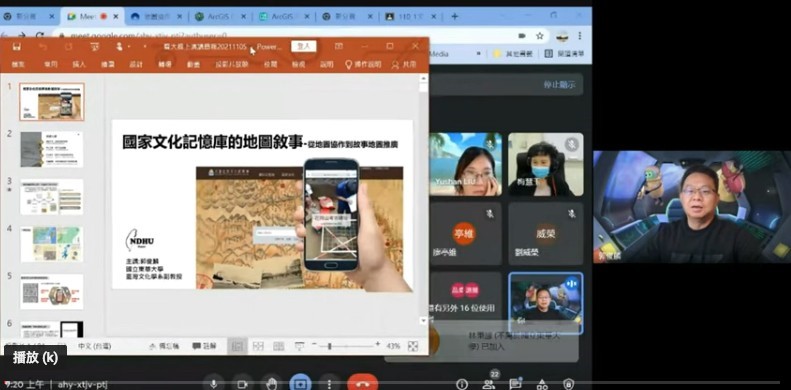Open the 常用 ribbon tab
This screenshot has height=390, width=791.
click(x=50, y=65)
